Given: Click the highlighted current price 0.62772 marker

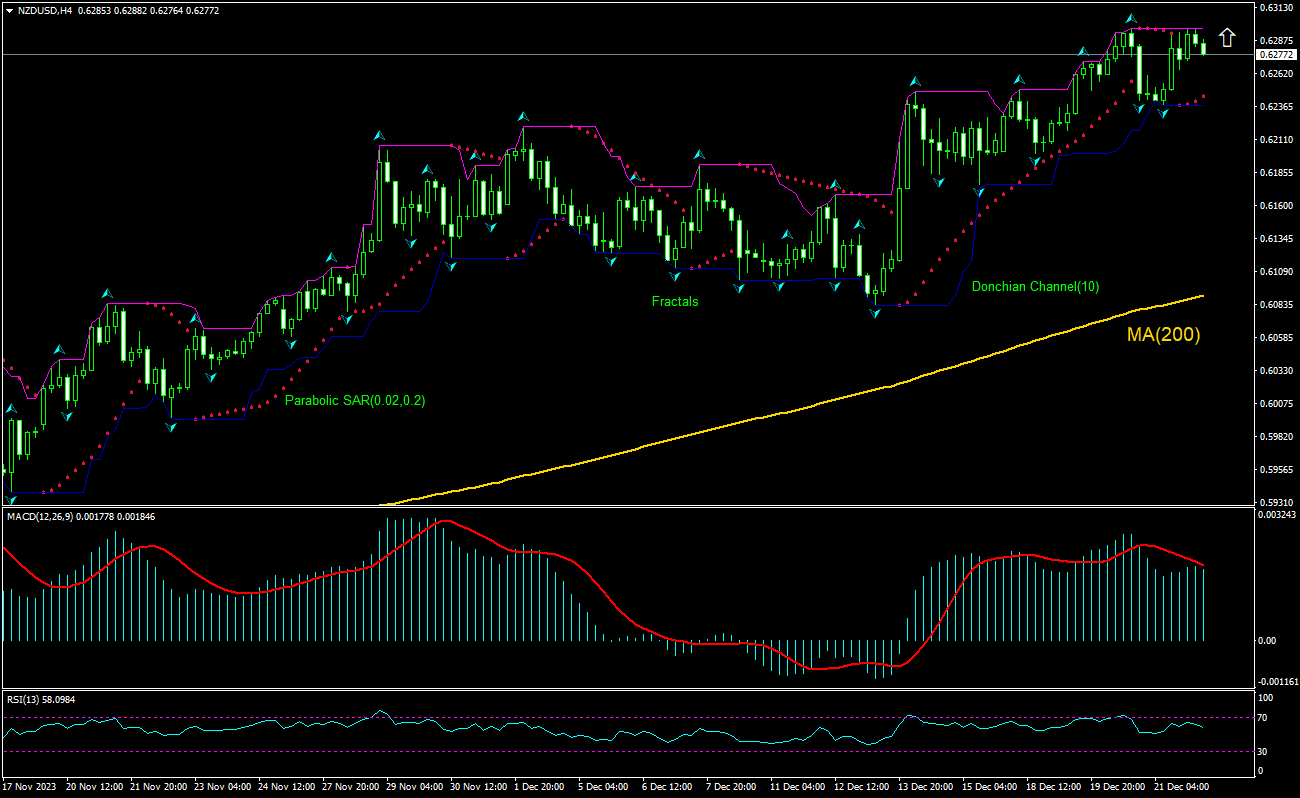Looking at the screenshot, I should click(x=1275, y=56).
